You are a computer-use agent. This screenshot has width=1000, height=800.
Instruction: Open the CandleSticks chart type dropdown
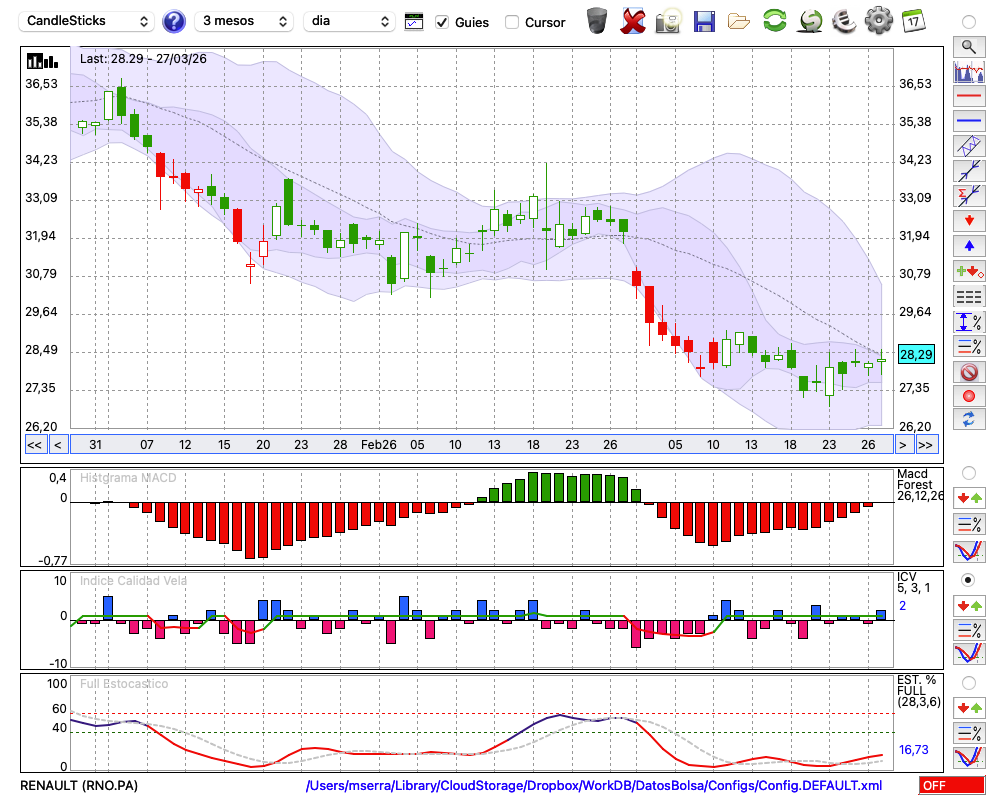click(88, 21)
